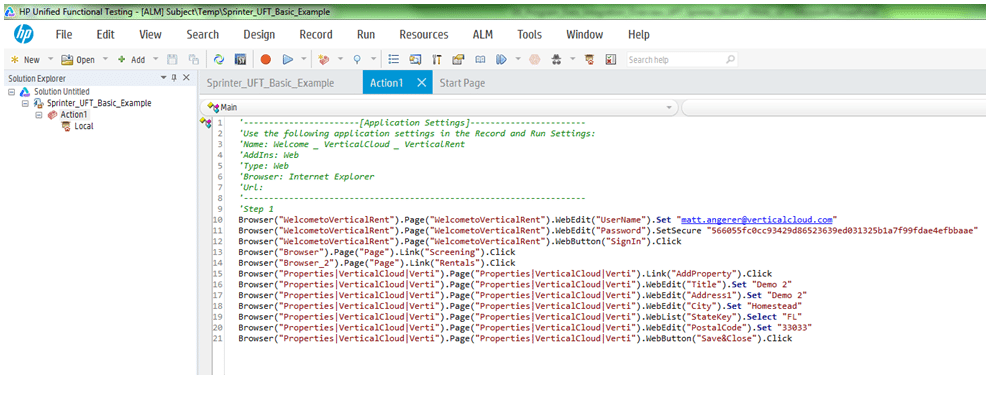Image resolution: width=986 pixels, height=394 pixels.
Task: Expand the step-run icon dropdown arrow
Action: (x=518, y=60)
